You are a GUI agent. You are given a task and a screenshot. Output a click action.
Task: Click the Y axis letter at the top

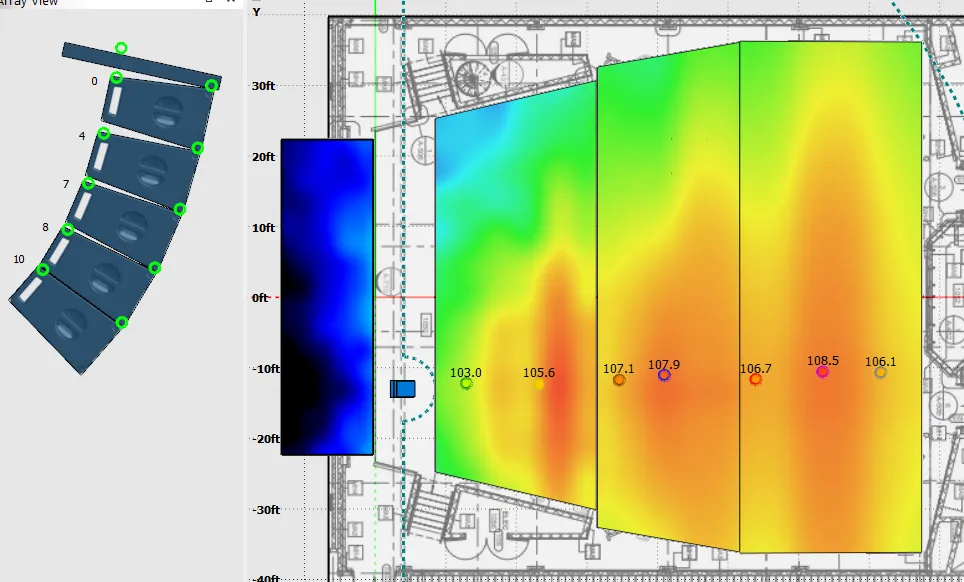click(x=256, y=12)
